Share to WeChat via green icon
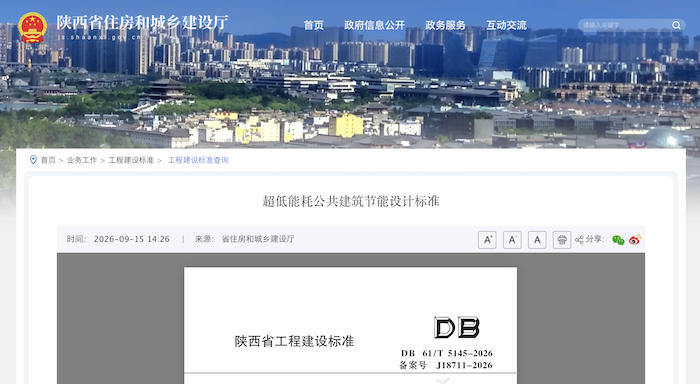Viewport: 700px width, 384px height. coord(618,240)
